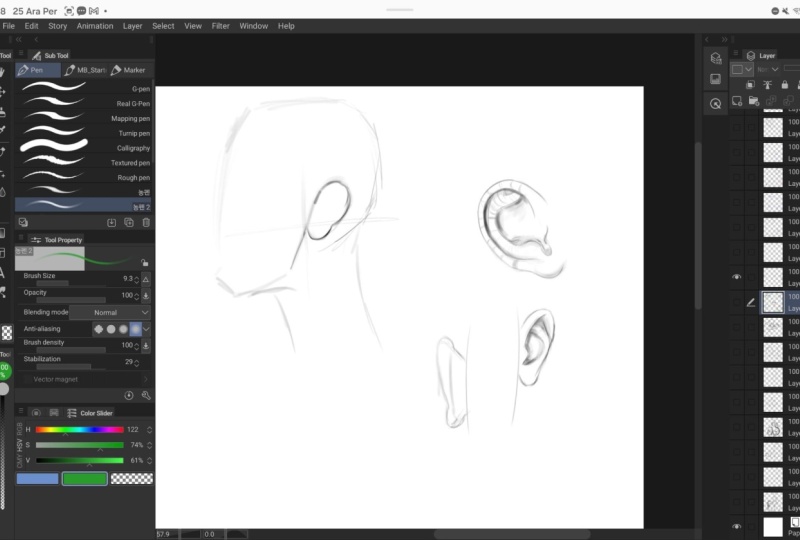Open the Animation menu
800x540 pixels.
pos(95,26)
